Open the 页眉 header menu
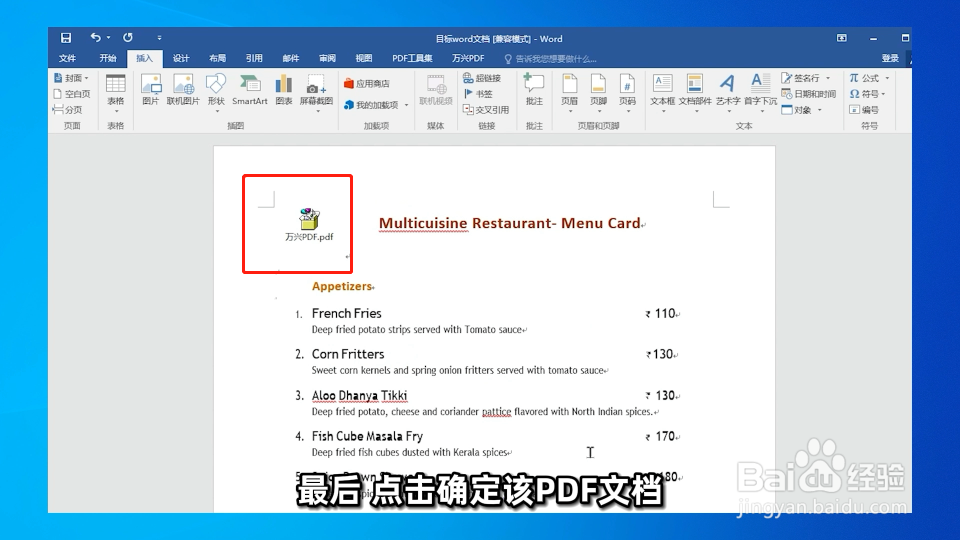 point(569,92)
